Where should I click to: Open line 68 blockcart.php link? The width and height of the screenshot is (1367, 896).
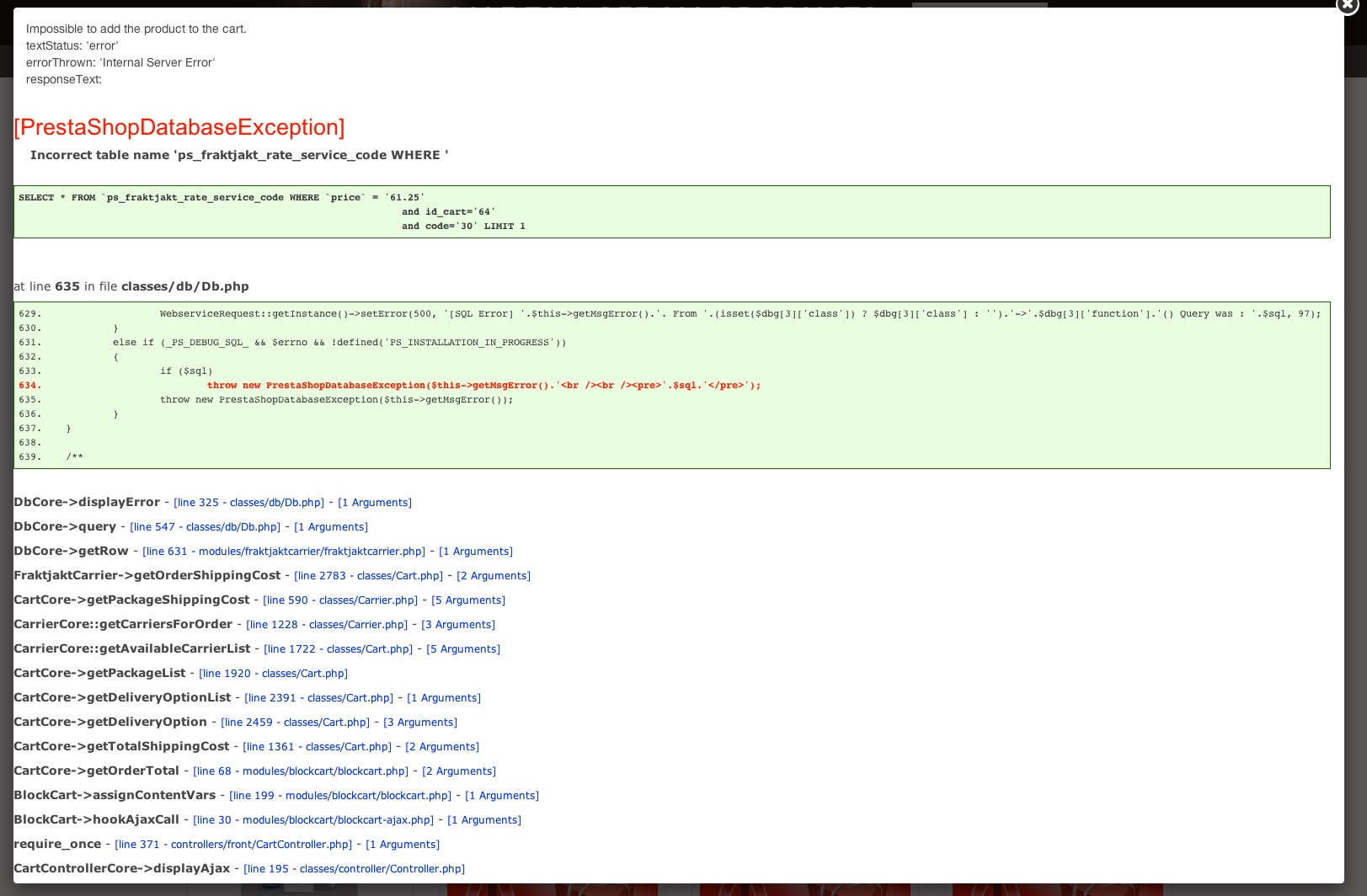pyautogui.click(x=301, y=771)
